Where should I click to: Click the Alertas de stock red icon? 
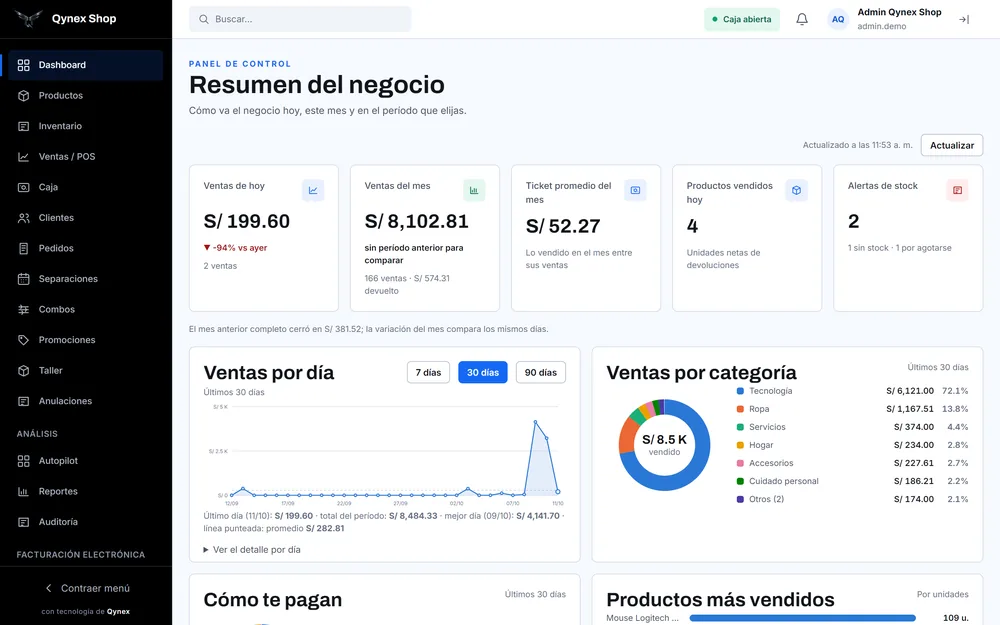(957, 190)
